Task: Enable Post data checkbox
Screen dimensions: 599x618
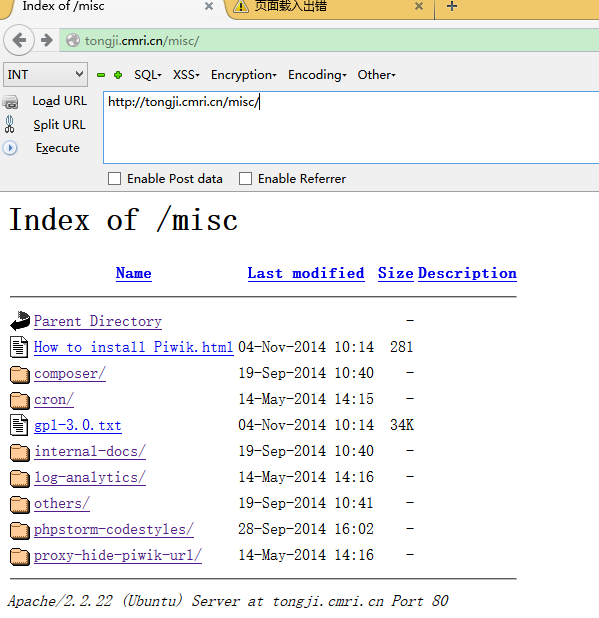Action: [114, 179]
